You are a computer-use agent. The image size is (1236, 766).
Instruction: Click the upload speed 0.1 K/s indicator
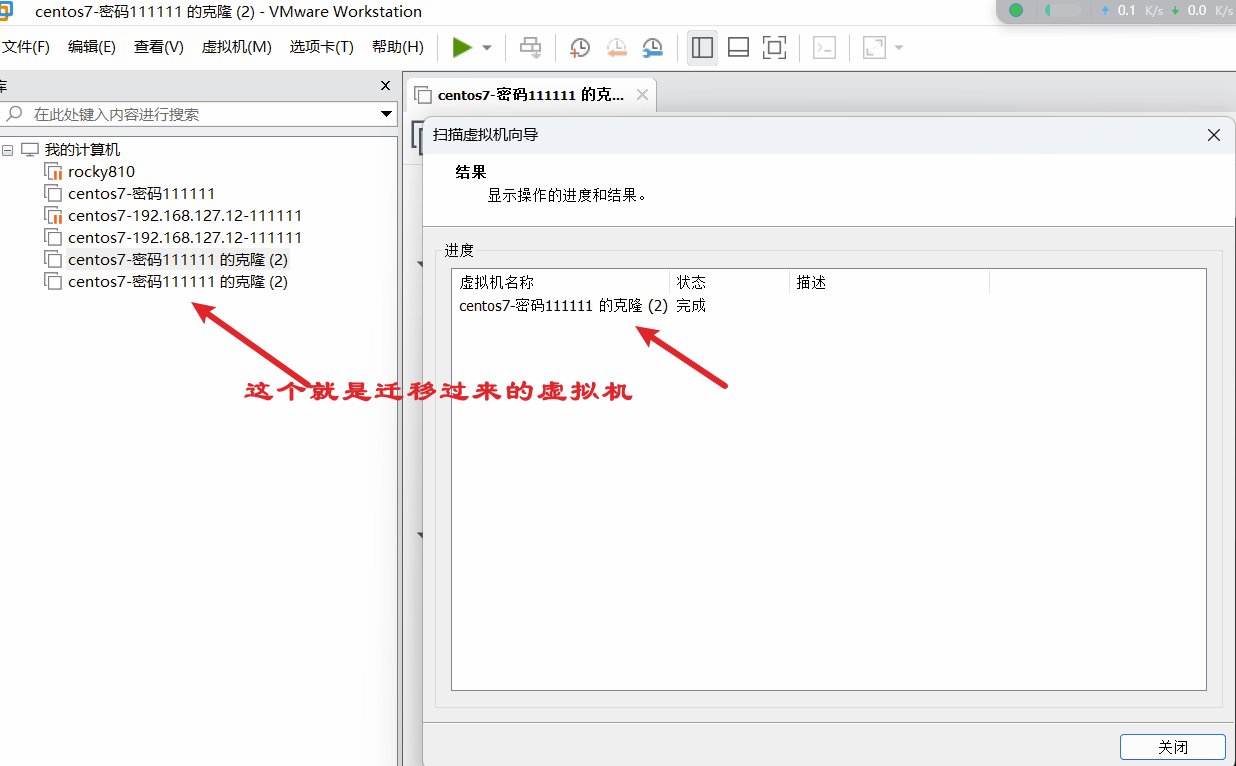click(1130, 10)
